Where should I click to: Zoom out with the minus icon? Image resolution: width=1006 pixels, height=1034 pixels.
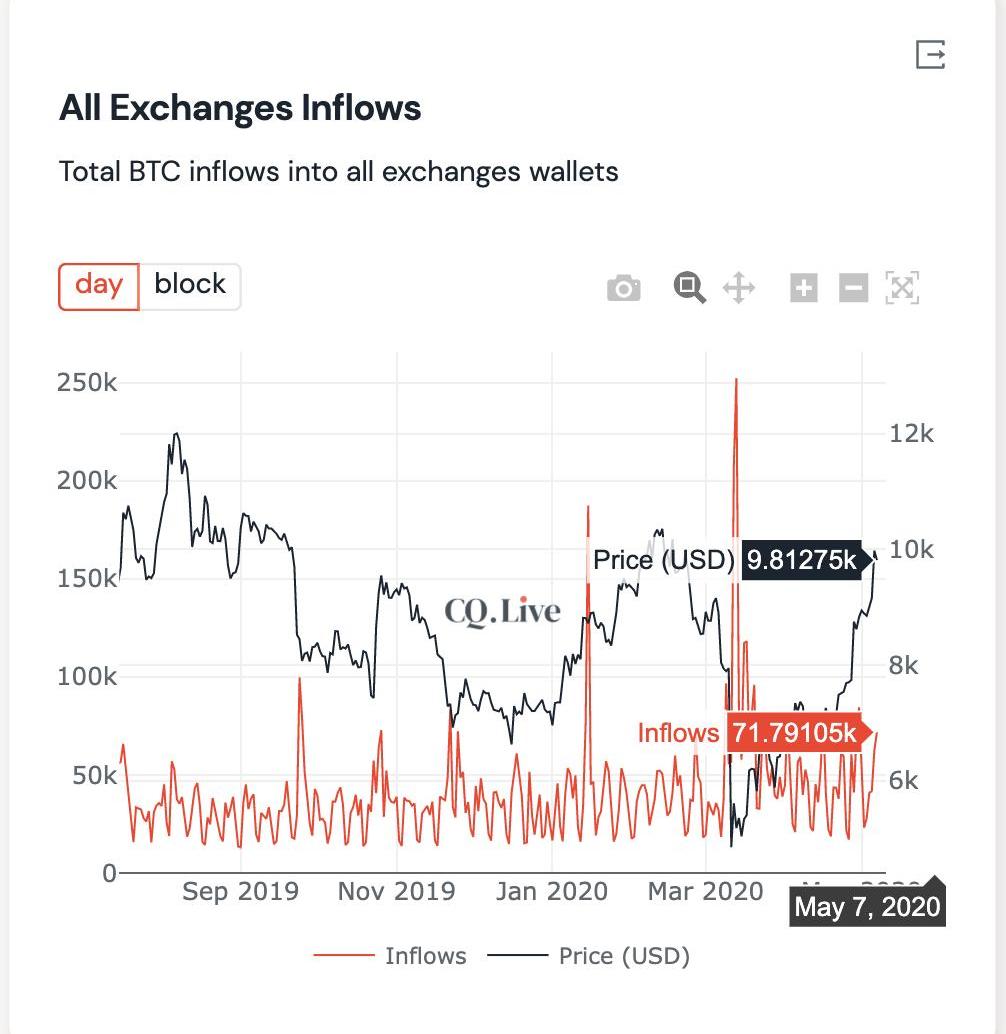coord(853,288)
